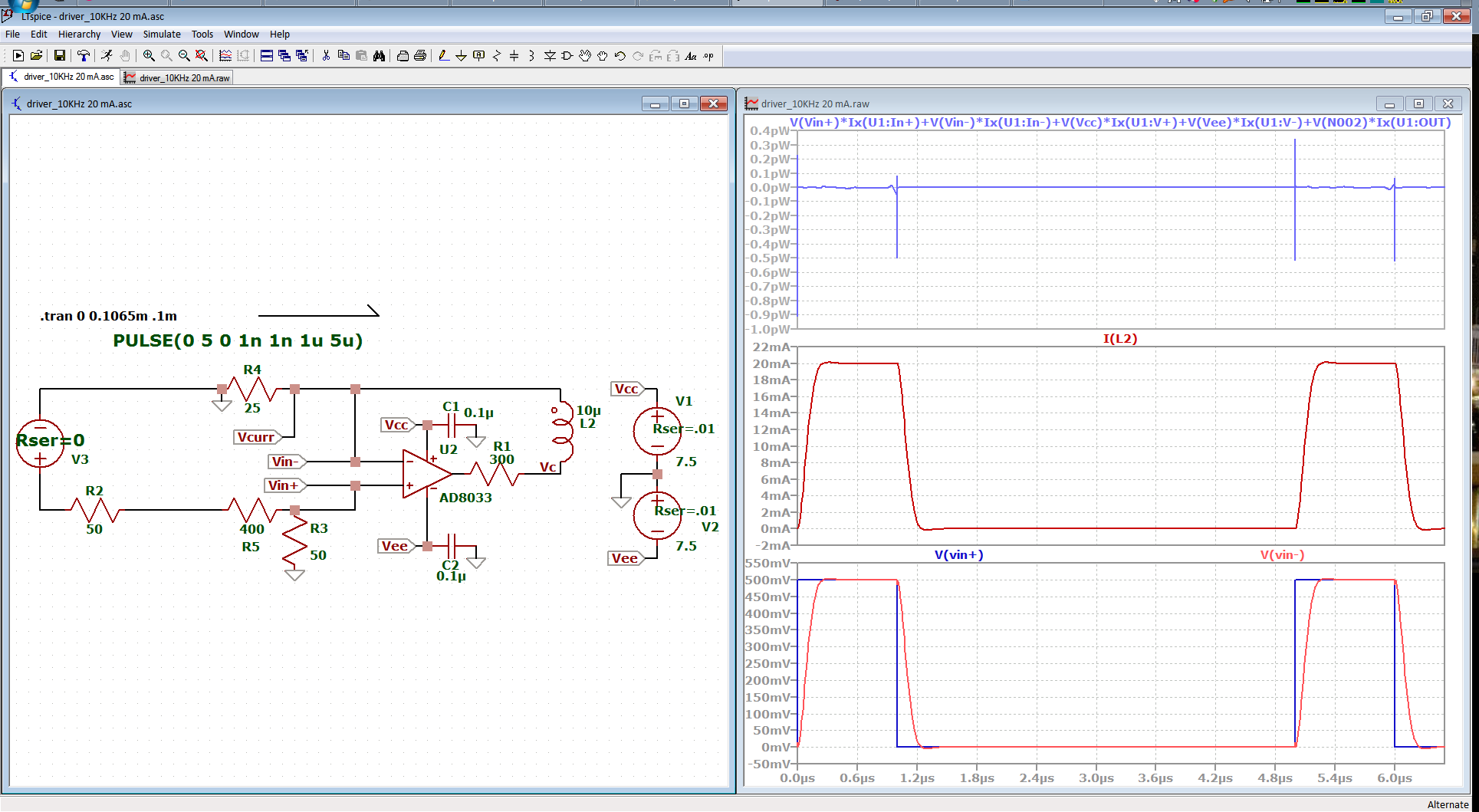Image resolution: width=1479 pixels, height=812 pixels.
Task: Click the .tran directive text
Action: 108,316
